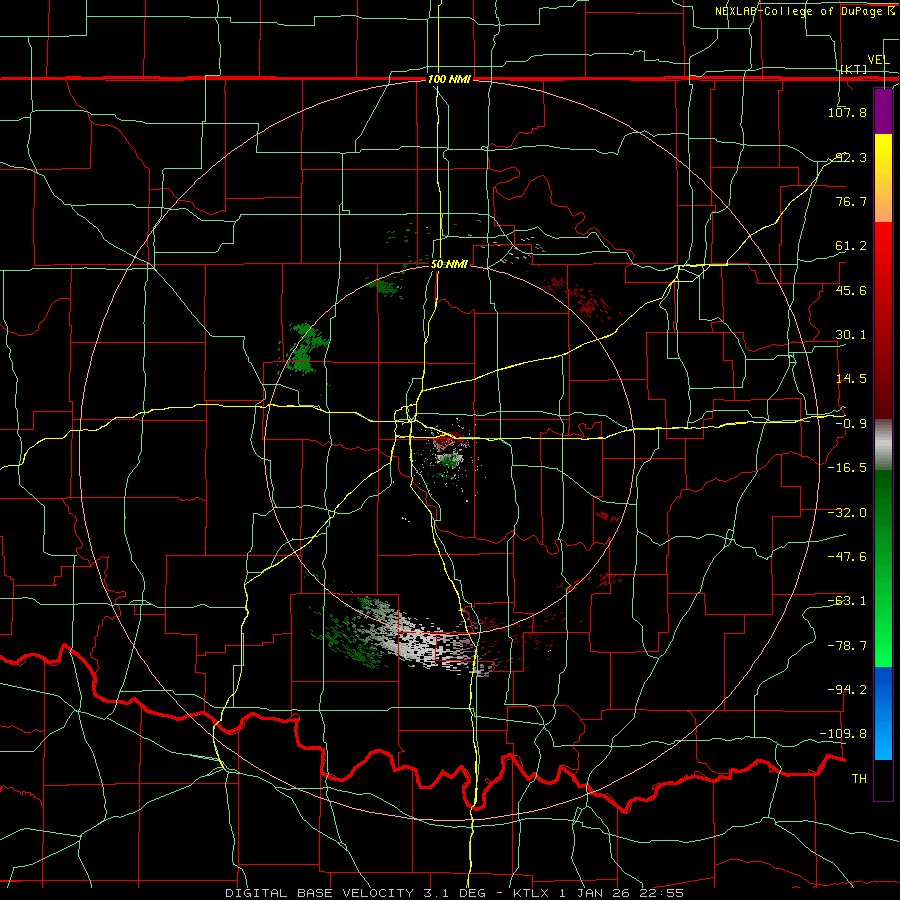The image size is (900, 900).
Task: Select the 76.7 legend value
Action: [851, 201]
